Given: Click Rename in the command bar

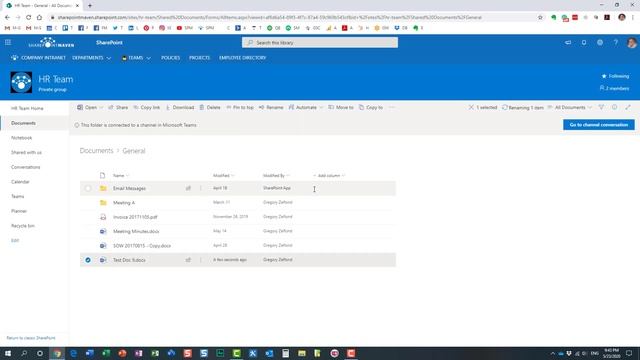Looking at the screenshot, I should [x=271, y=107].
